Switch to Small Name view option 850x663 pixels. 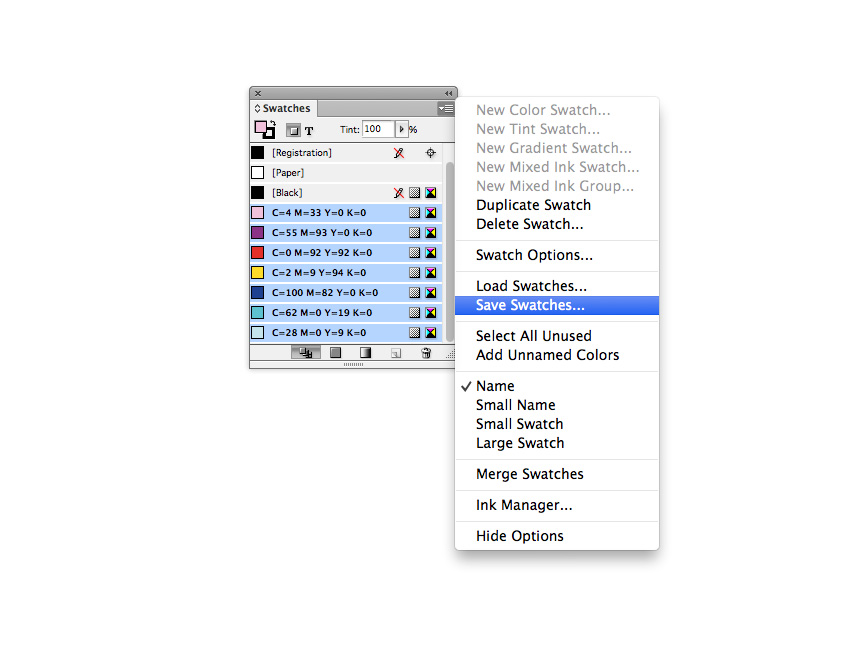[x=557, y=405]
